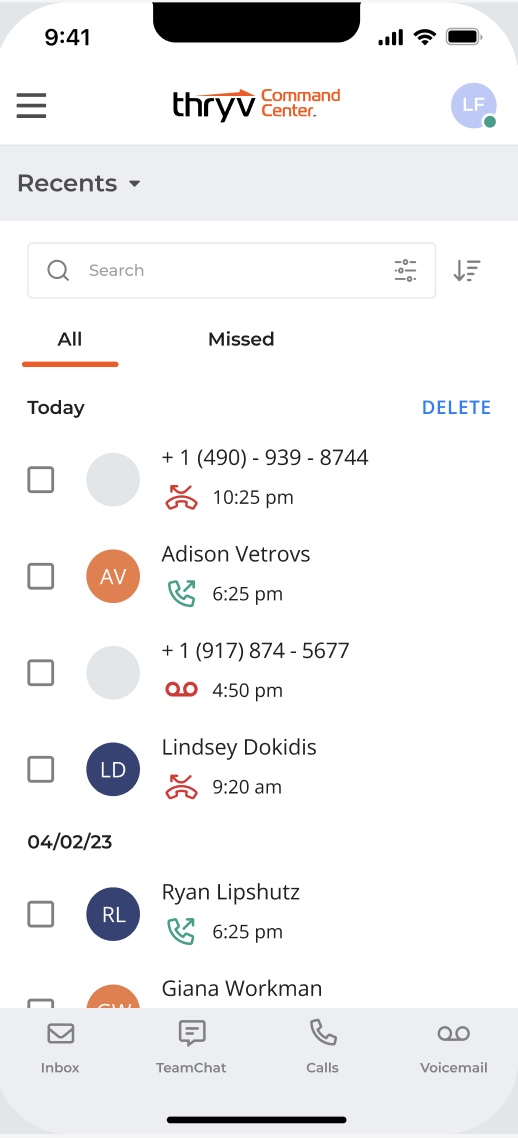The width and height of the screenshot is (518, 1138).
Task: Tap the LF profile avatar
Action: tap(473, 105)
